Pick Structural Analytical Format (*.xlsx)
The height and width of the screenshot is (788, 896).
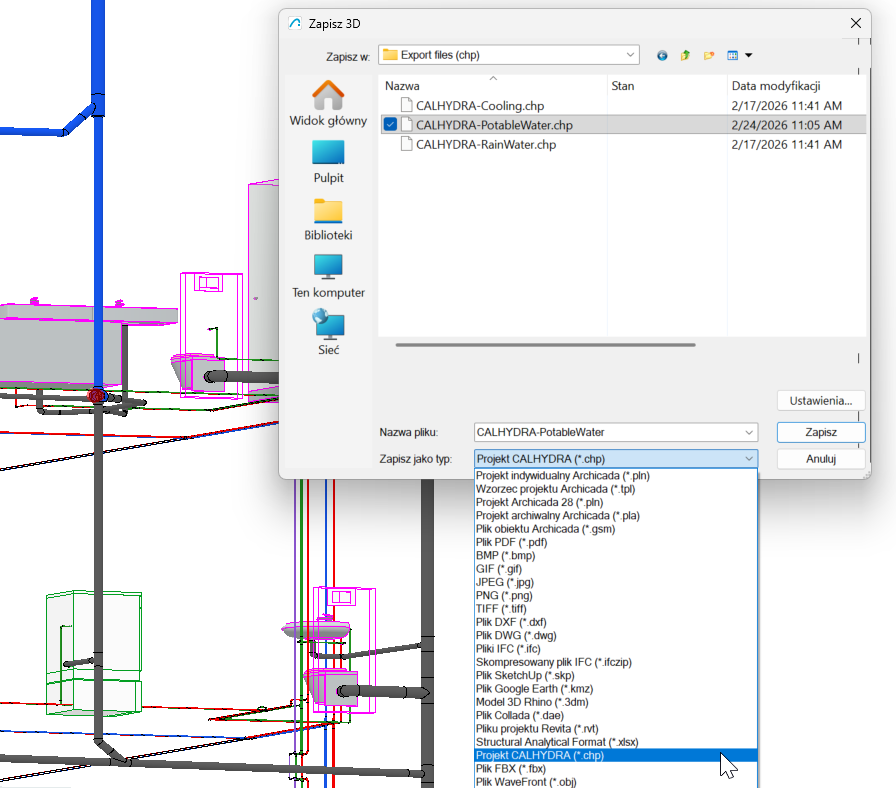pyautogui.click(x=616, y=742)
